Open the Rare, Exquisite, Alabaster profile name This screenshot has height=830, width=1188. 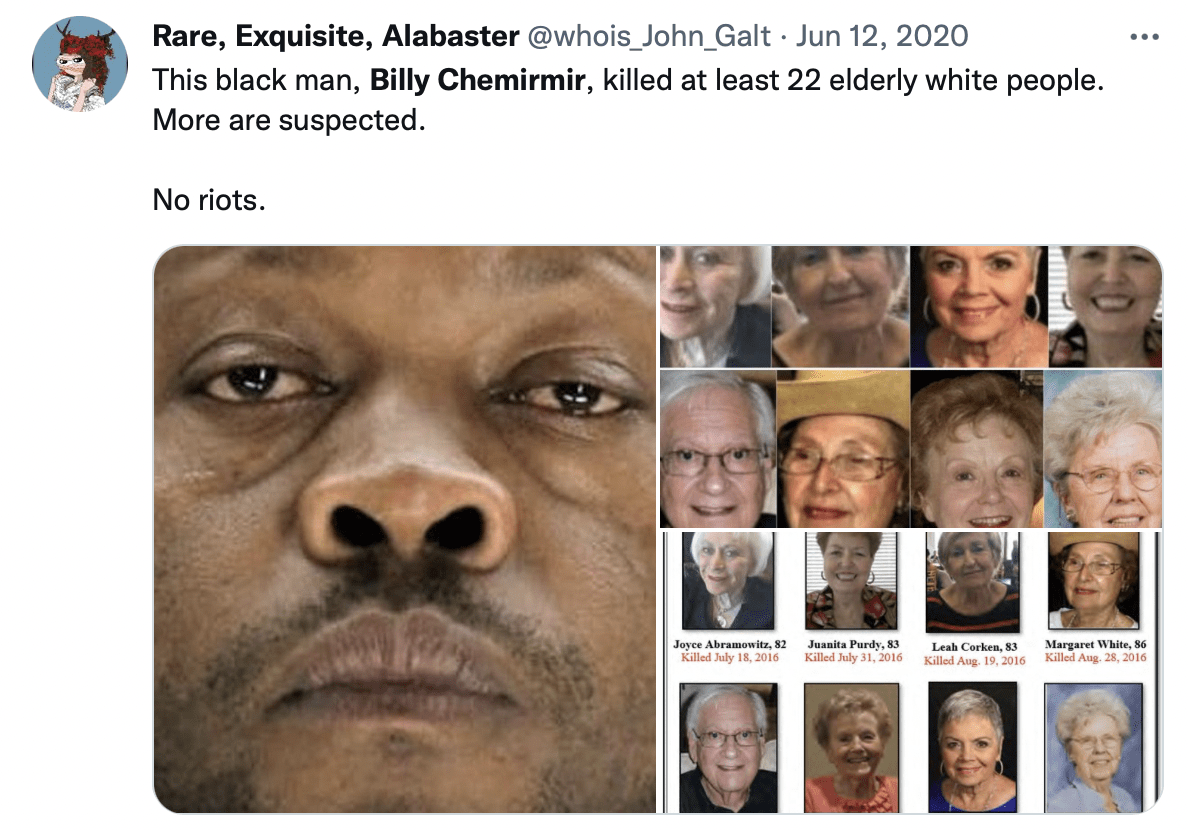(336, 36)
